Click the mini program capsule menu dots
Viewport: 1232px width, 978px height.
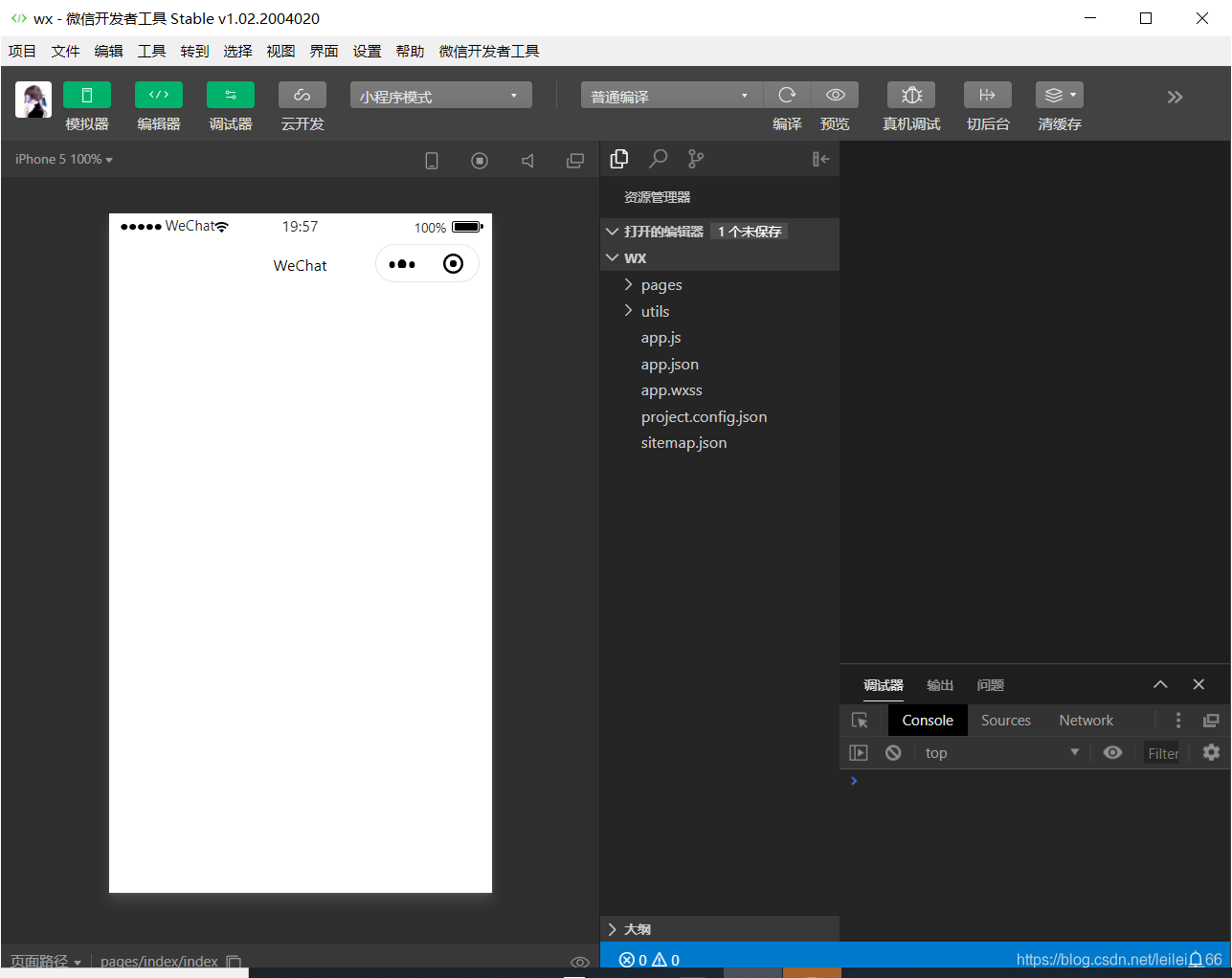402,264
